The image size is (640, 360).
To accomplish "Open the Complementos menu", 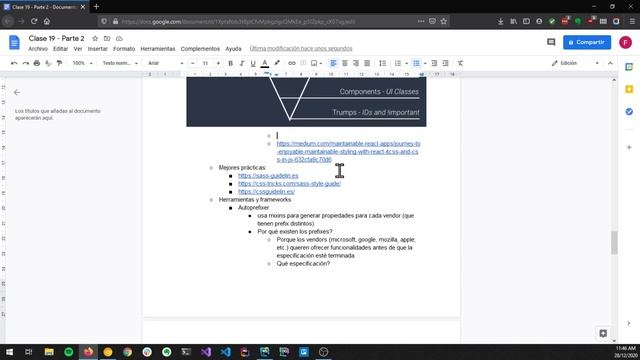I will [x=200, y=49].
